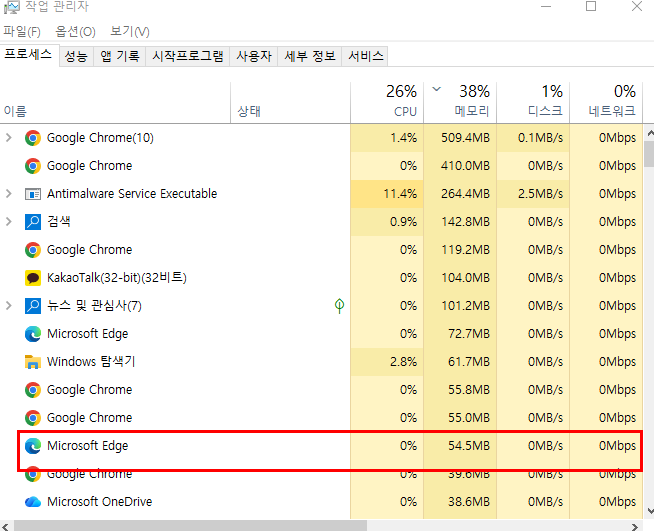The width and height of the screenshot is (654, 531).
Task: Click the 101.2MB memory cell
Action: click(460, 306)
